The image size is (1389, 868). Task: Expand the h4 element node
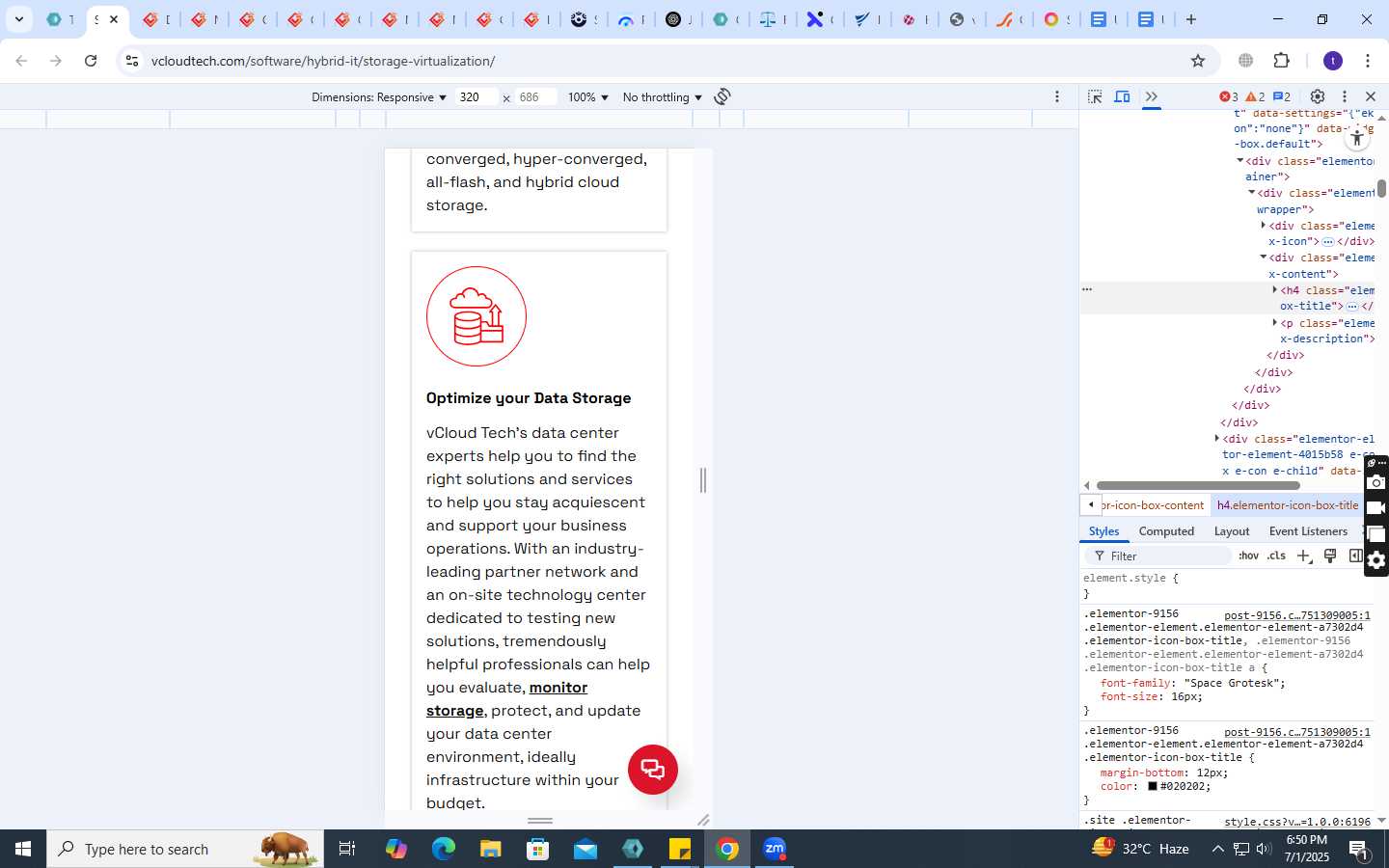(x=1274, y=289)
